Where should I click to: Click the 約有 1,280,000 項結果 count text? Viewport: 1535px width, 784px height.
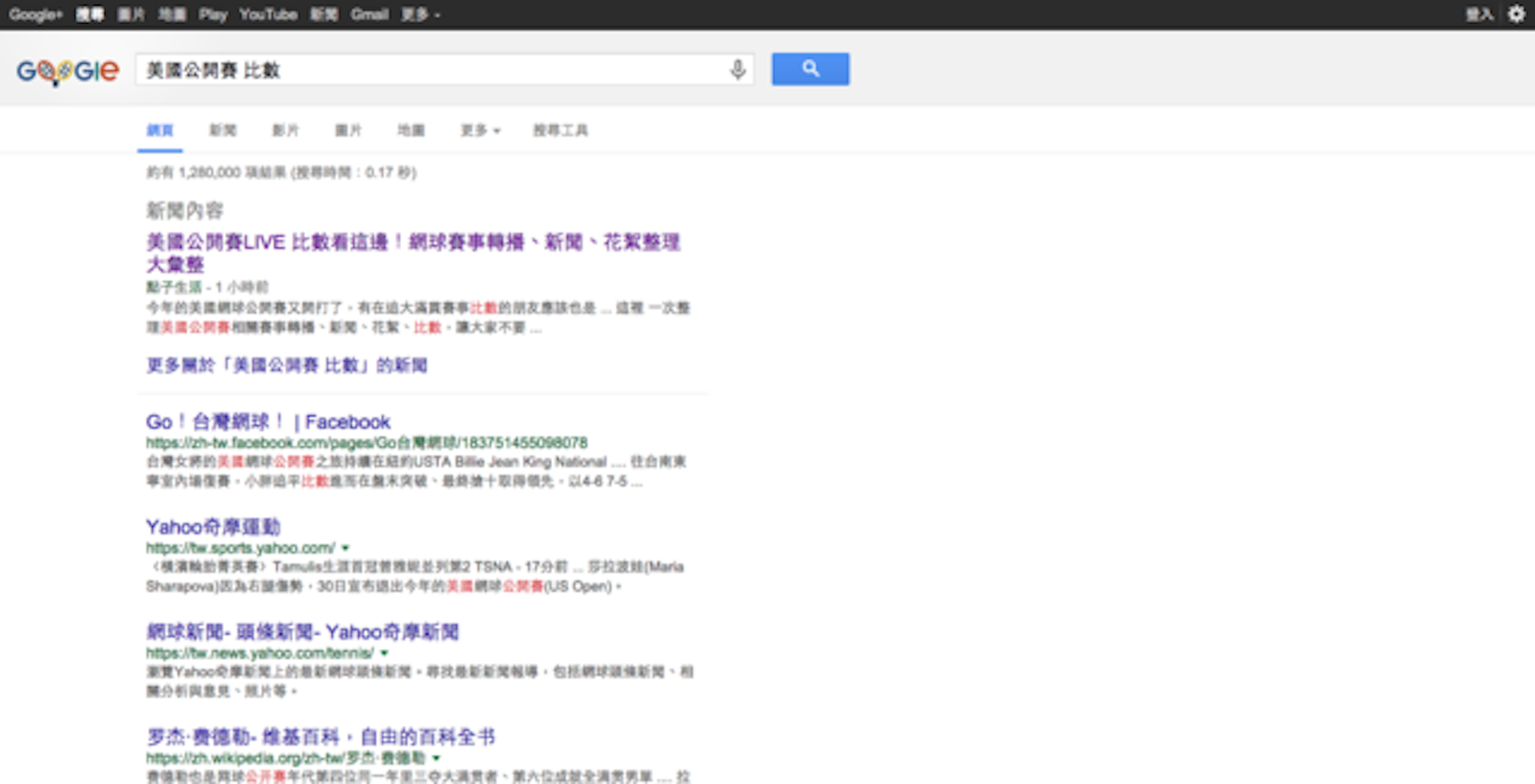(281, 173)
